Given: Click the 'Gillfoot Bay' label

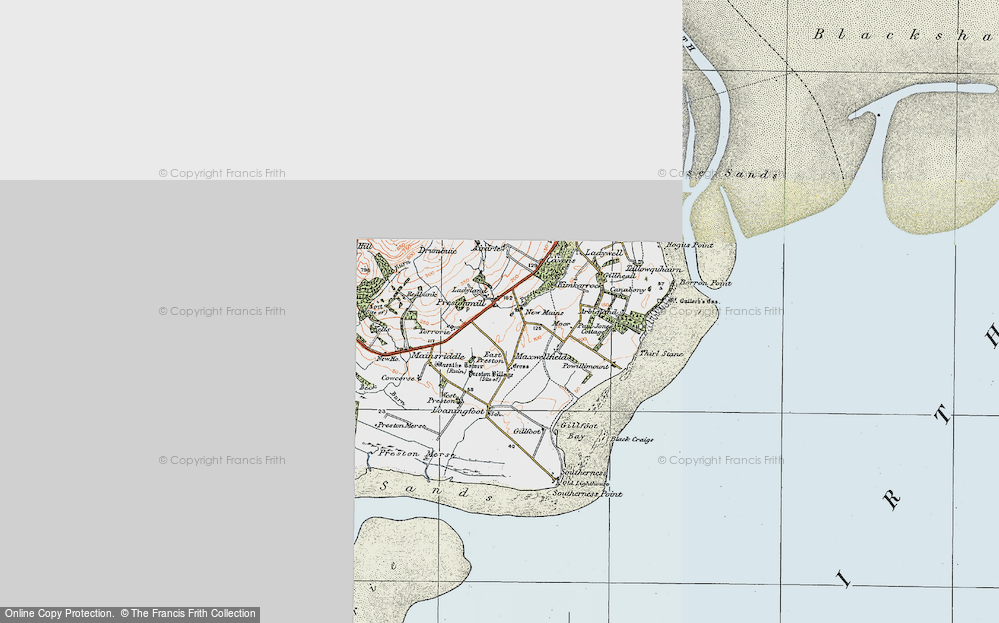Looking at the screenshot, I should pyautogui.click(x=579, y=431).
